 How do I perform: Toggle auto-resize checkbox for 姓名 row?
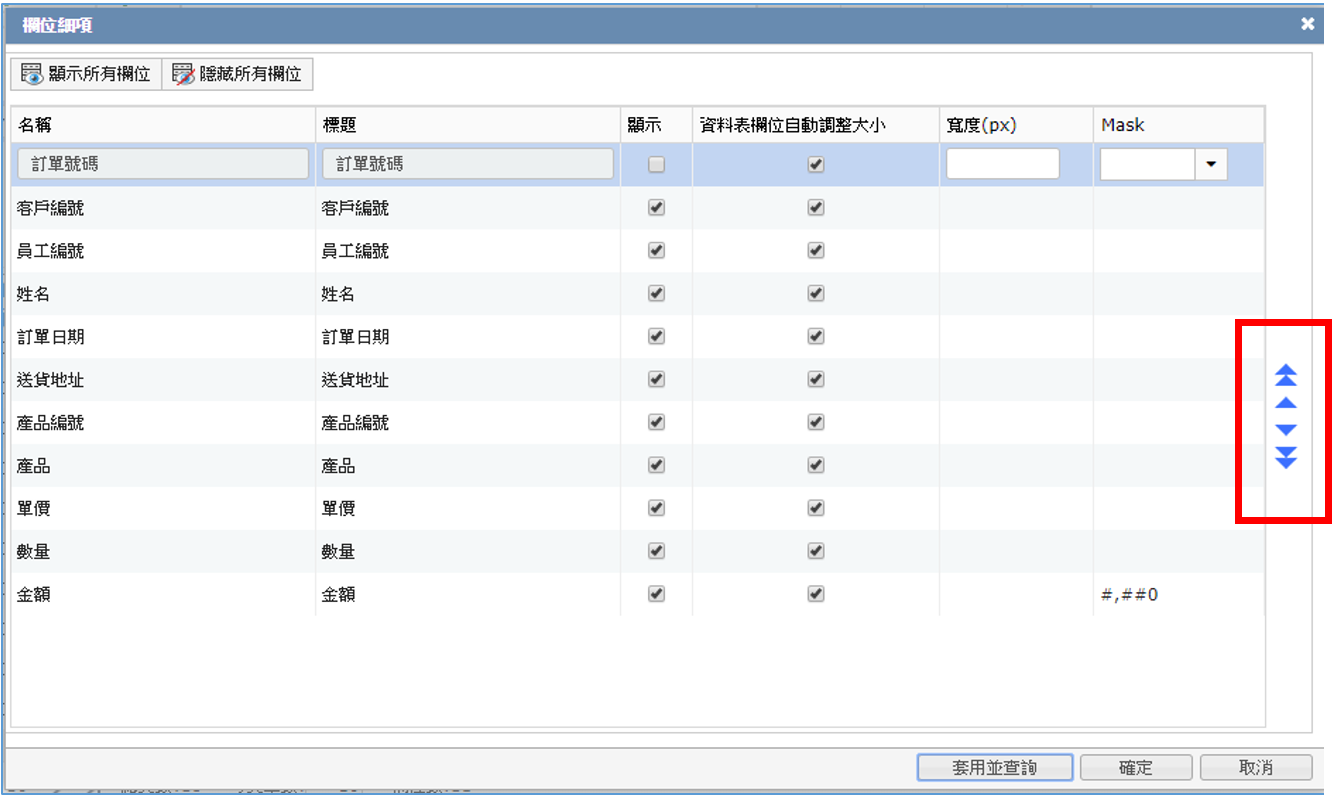click(816, 294)
